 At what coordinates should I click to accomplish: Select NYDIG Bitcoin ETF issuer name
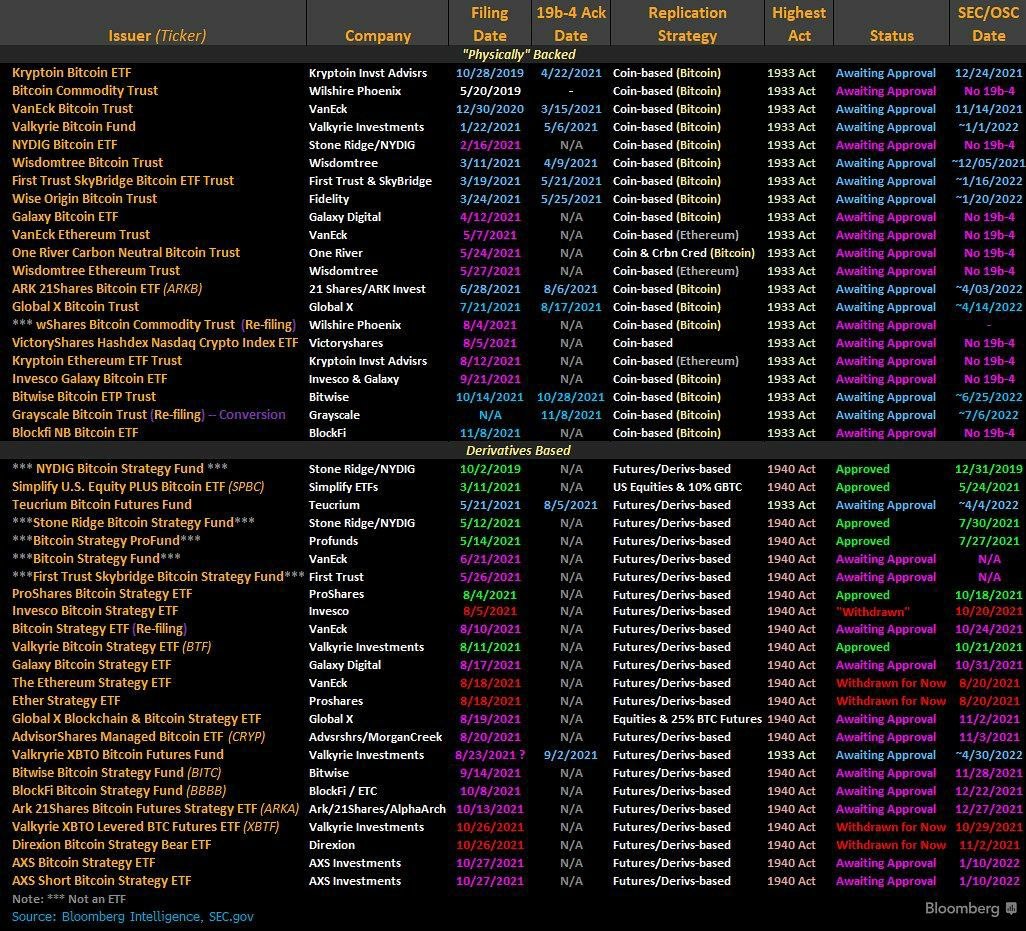click(x=65, y=145)
